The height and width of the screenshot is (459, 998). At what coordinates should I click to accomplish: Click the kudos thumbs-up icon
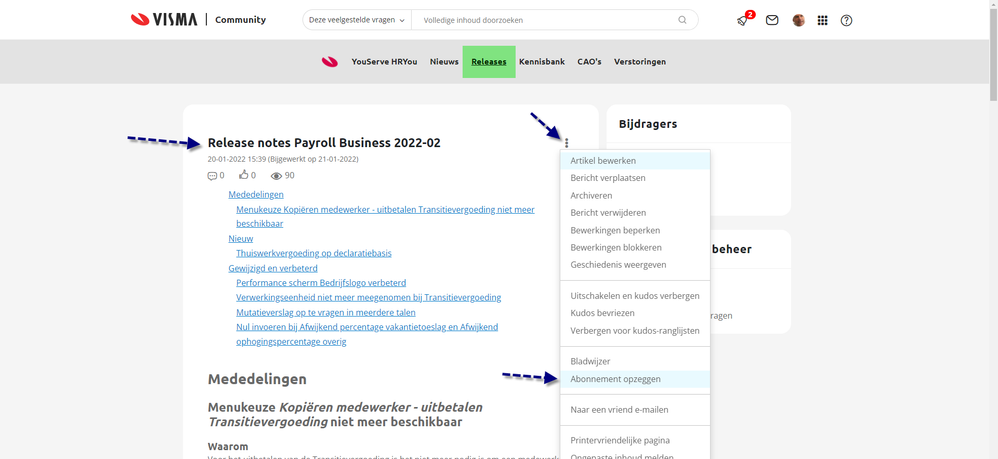243,175
